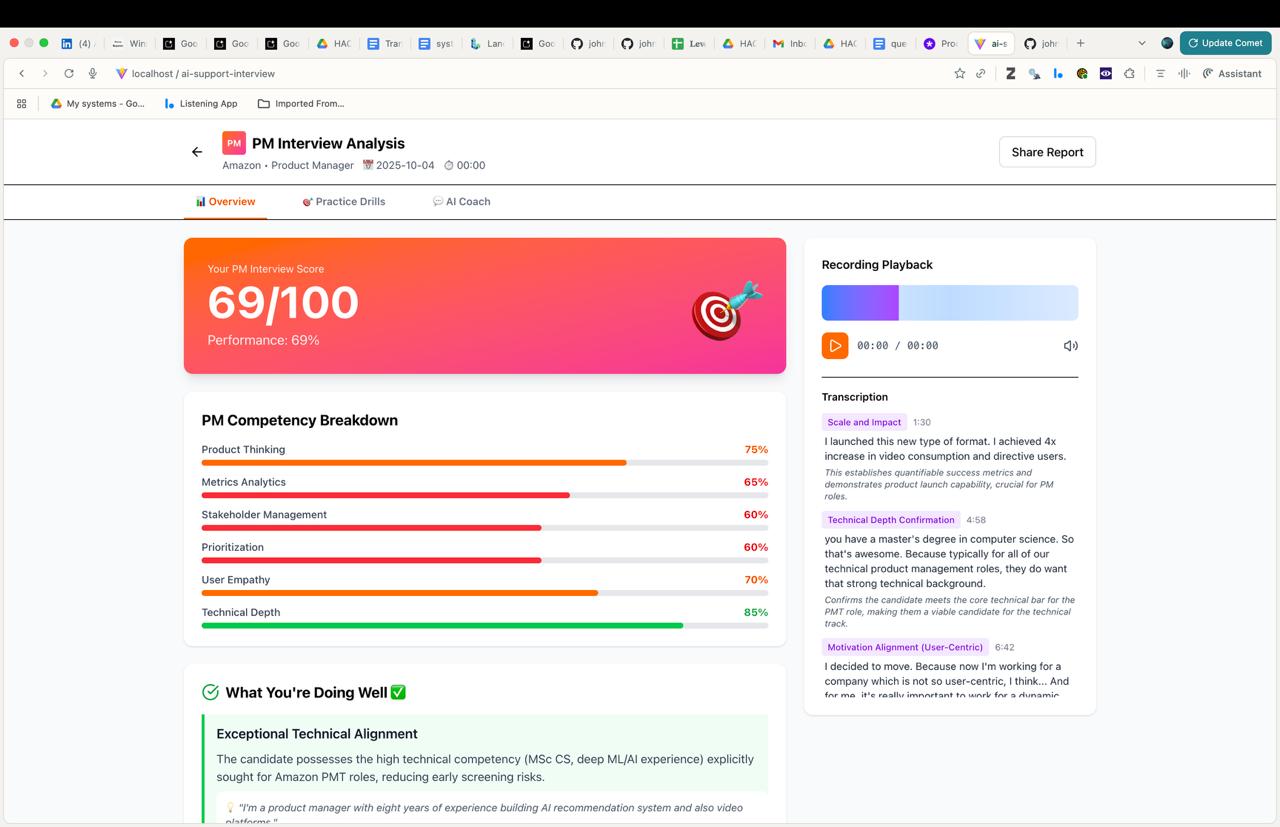Screen dimensions: 1280x827
Task: Click the Metrics Analytics 65% value
Action: (756, 482)
